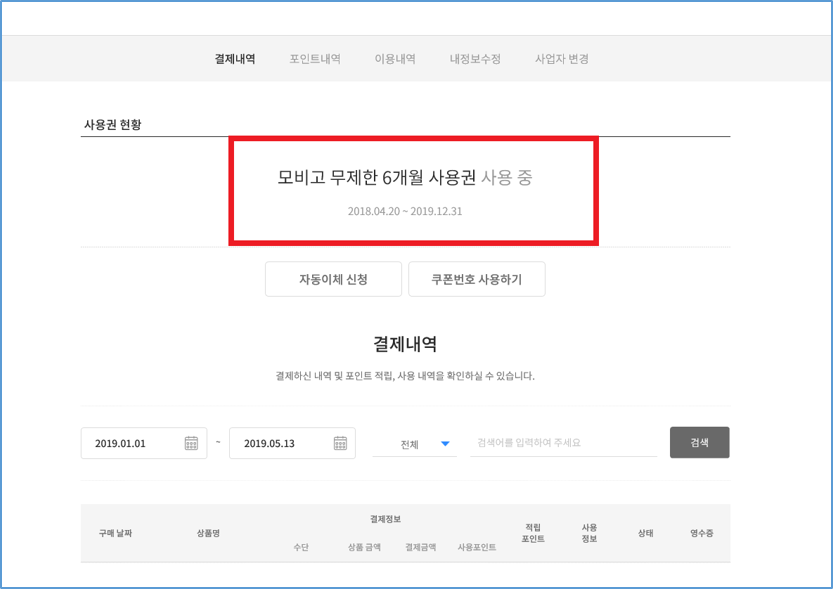The image size is (833, 589).
Task: Click the 수단 sub-column header
Action: point(301,547)
